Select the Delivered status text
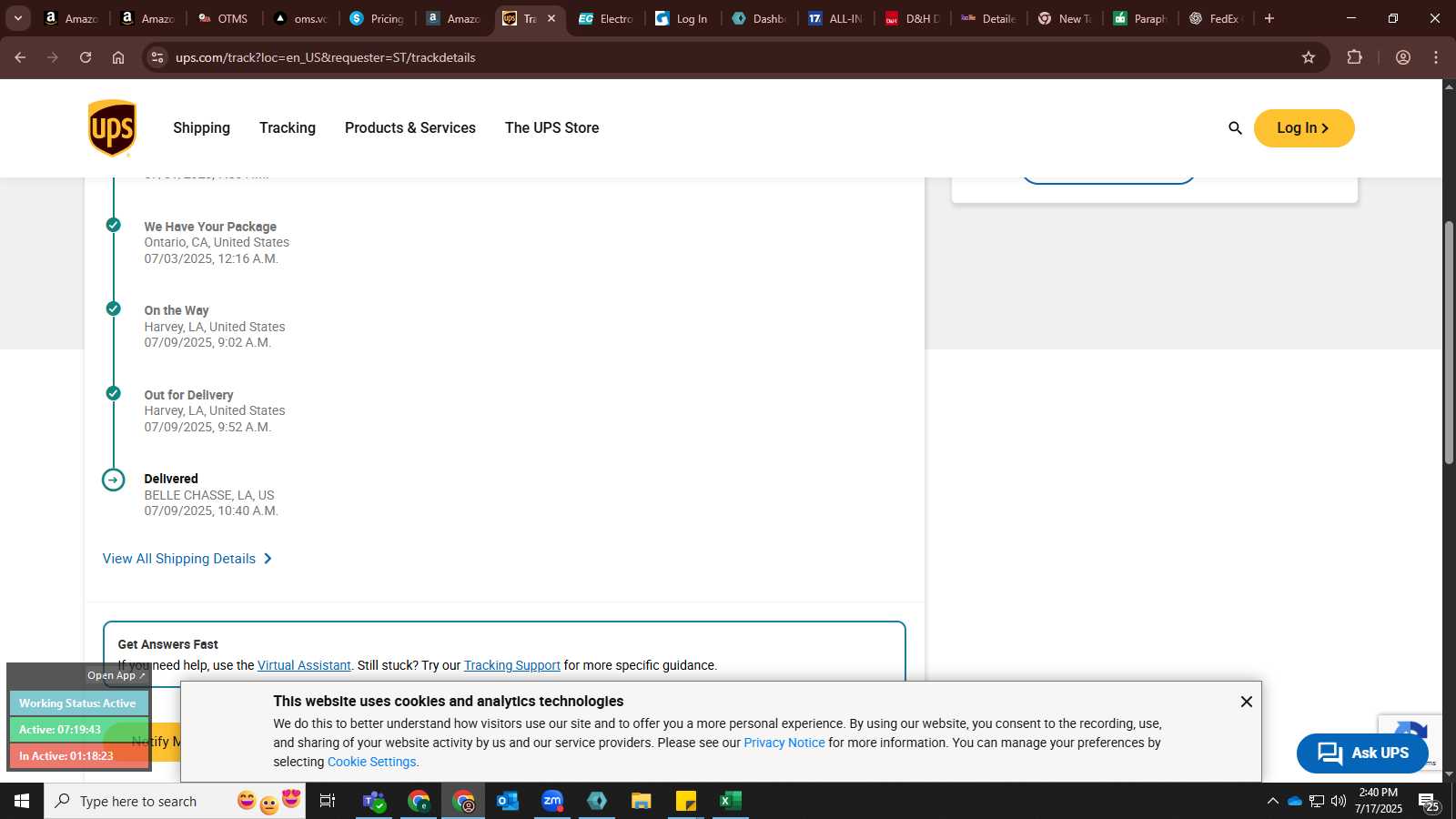The image size is (1456, 819). point(171,480)
